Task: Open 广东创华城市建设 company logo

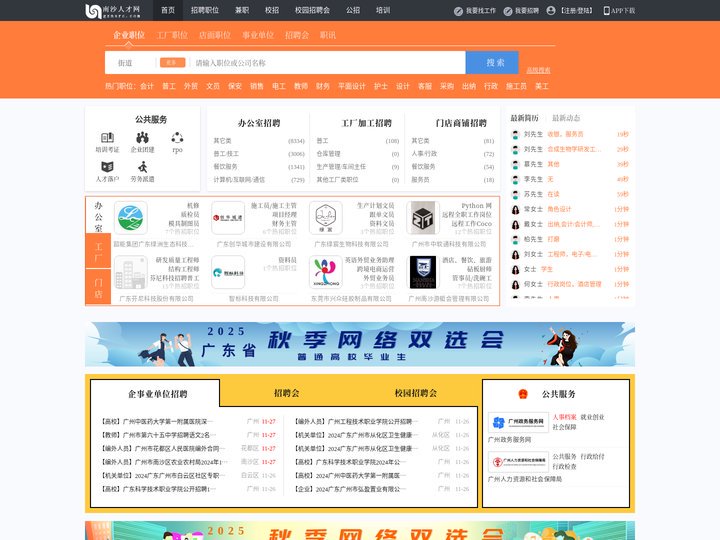Action: (228, 218)
